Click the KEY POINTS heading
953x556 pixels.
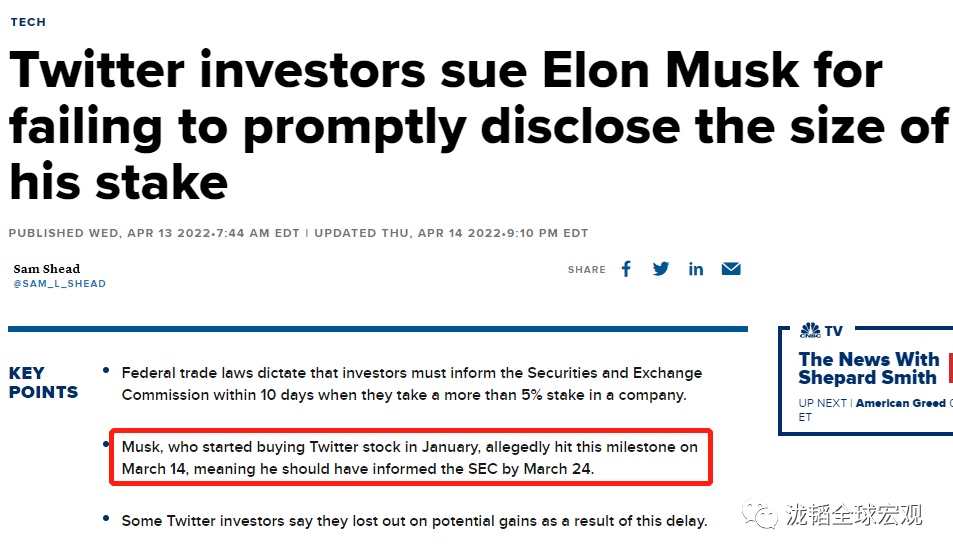(43, 383)
